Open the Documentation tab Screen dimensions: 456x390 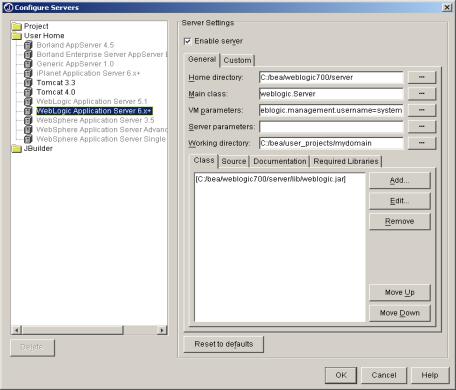[280, 161]
